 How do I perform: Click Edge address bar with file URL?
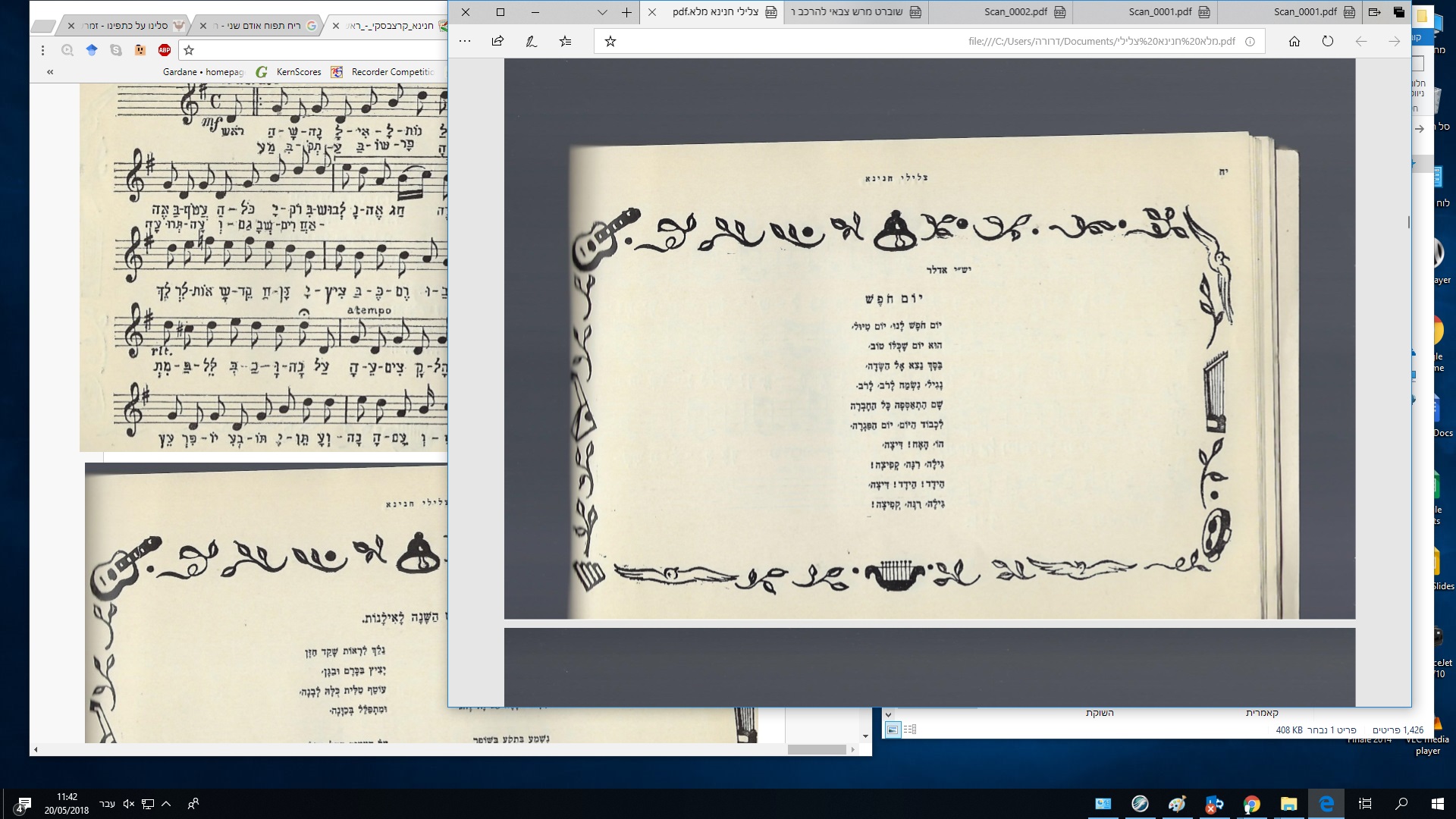coord(929,42)
